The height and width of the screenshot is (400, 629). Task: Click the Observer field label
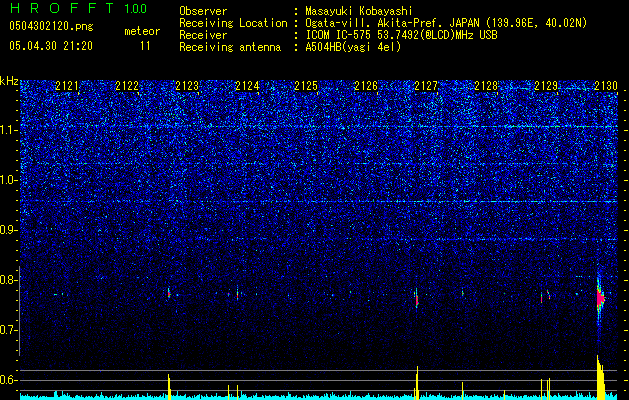click(203, 11)
